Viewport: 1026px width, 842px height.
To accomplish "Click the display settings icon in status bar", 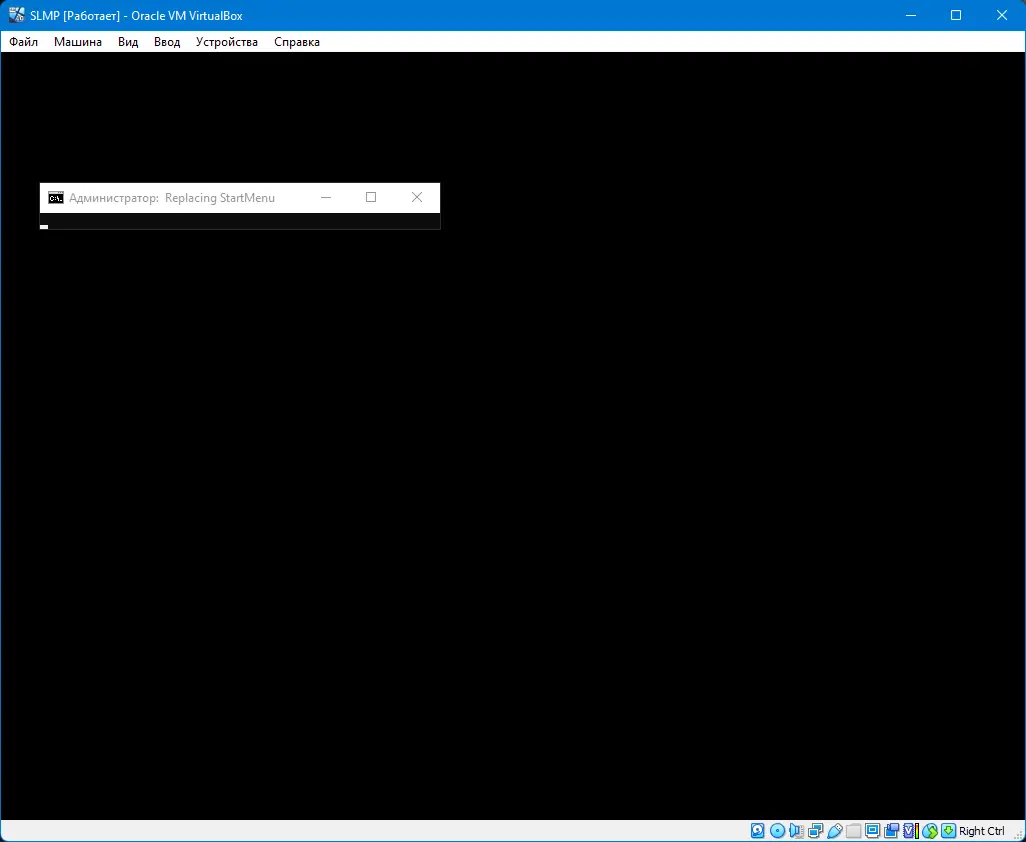I will [871, 830].
